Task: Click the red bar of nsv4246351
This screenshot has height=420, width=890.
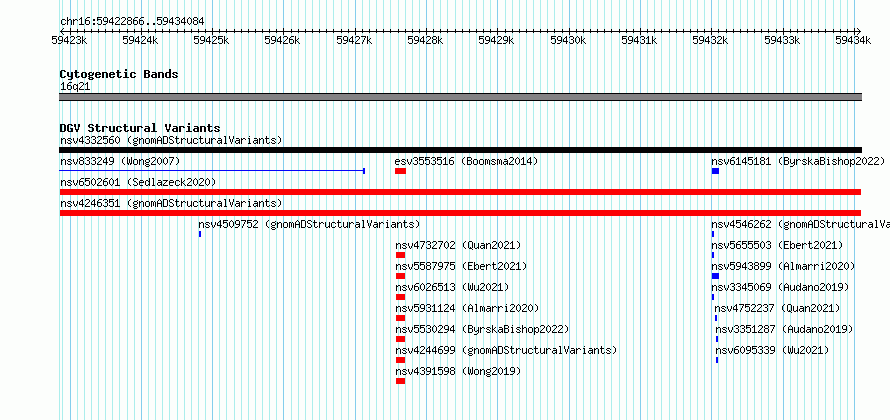Action: (460, 213)
